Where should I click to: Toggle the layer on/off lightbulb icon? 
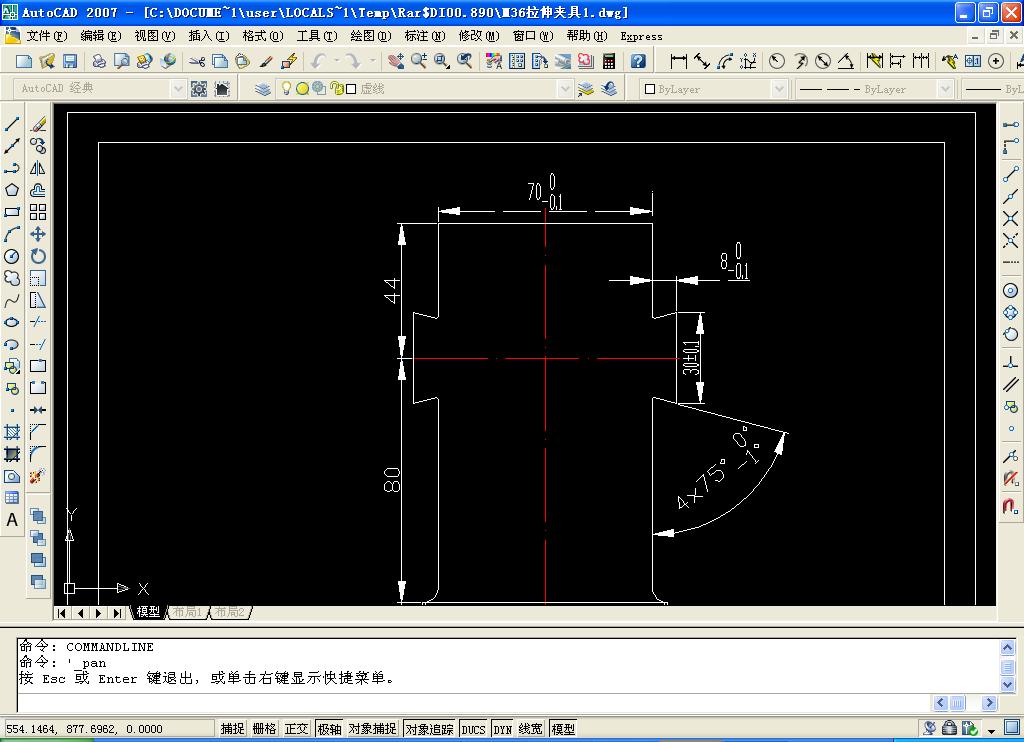[x=285, y=88]
